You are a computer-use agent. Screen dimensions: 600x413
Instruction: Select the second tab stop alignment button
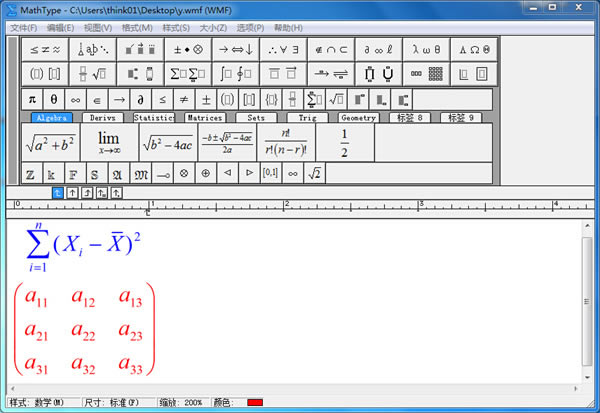click(72, 192)
